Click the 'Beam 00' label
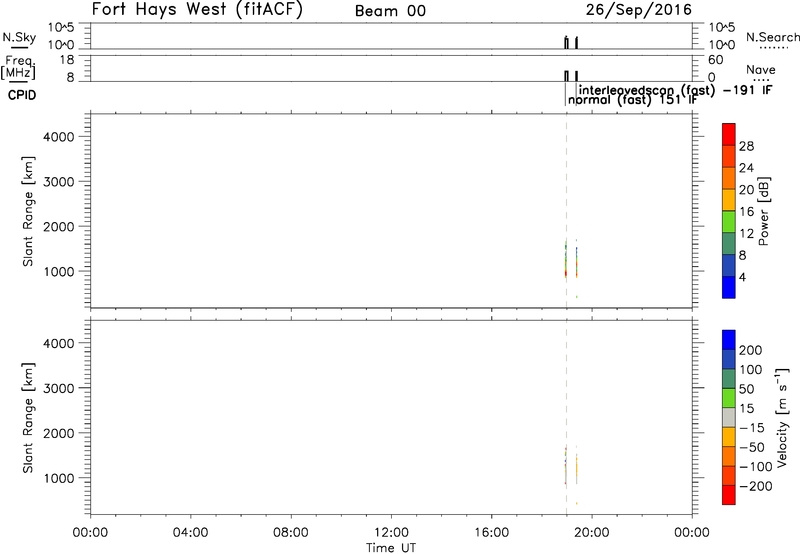This screenshot has width=800, height=554. coord(390,11)
